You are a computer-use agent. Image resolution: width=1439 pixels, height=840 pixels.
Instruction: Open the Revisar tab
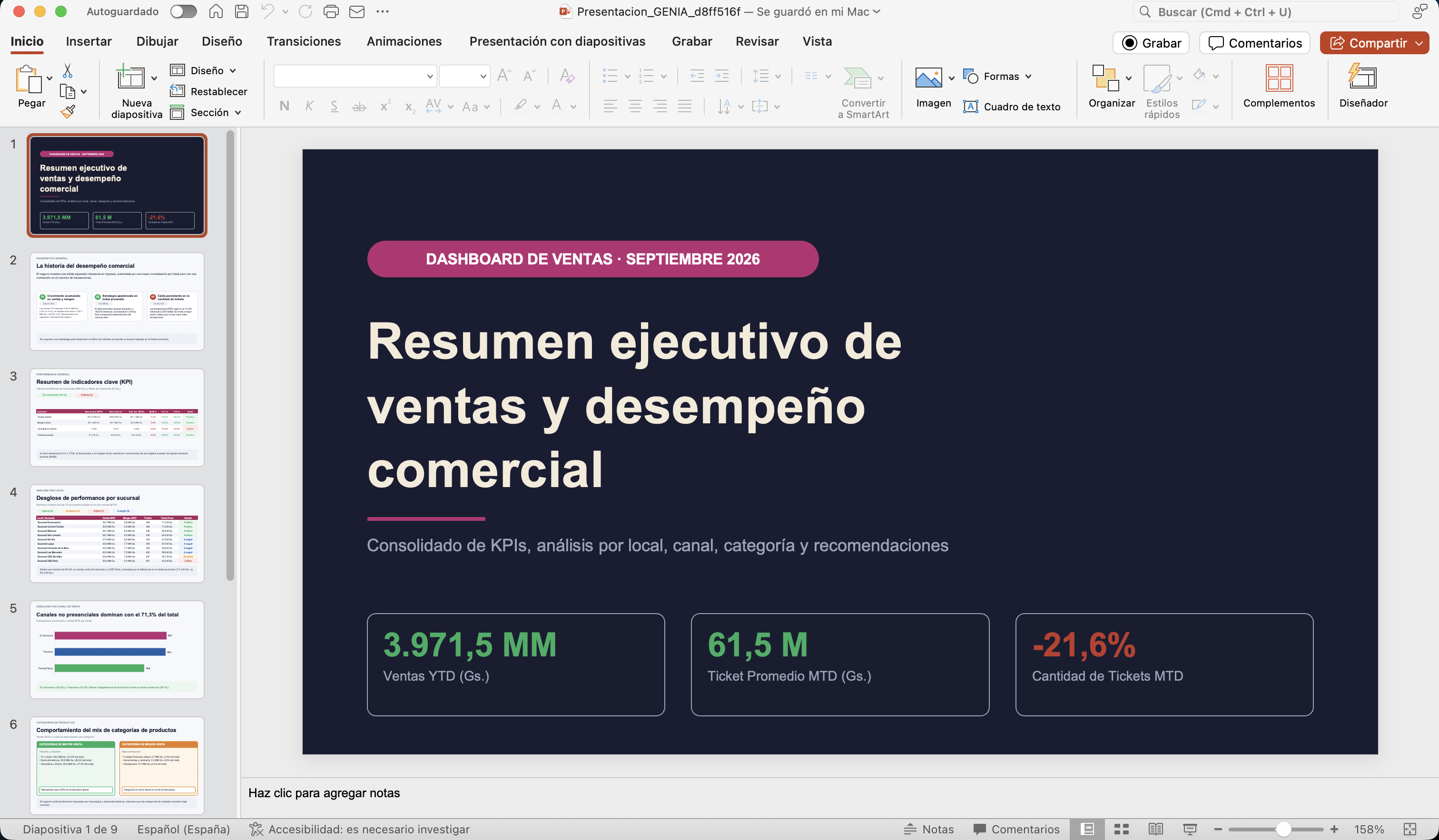coord(757,41)
